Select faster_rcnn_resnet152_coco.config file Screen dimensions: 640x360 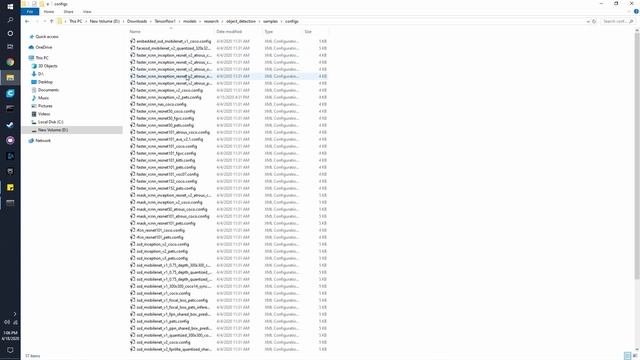point(167,181)
